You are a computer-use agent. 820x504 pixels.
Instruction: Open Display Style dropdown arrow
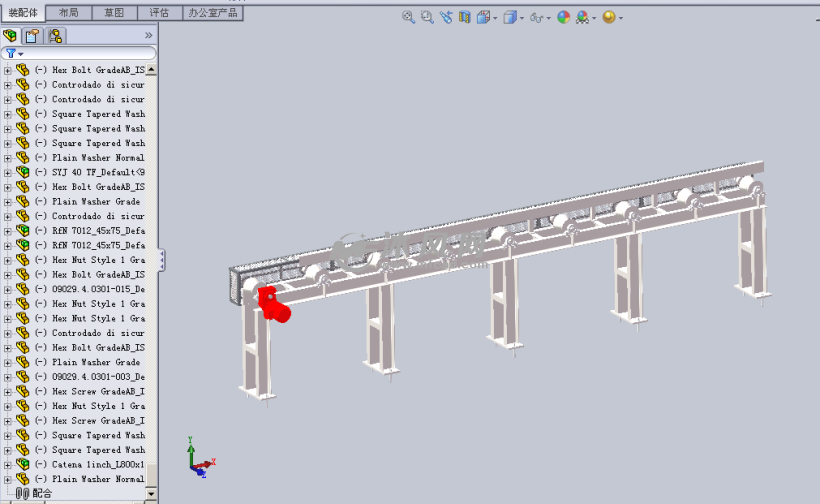pyautogui.click(x=522, y=18)
